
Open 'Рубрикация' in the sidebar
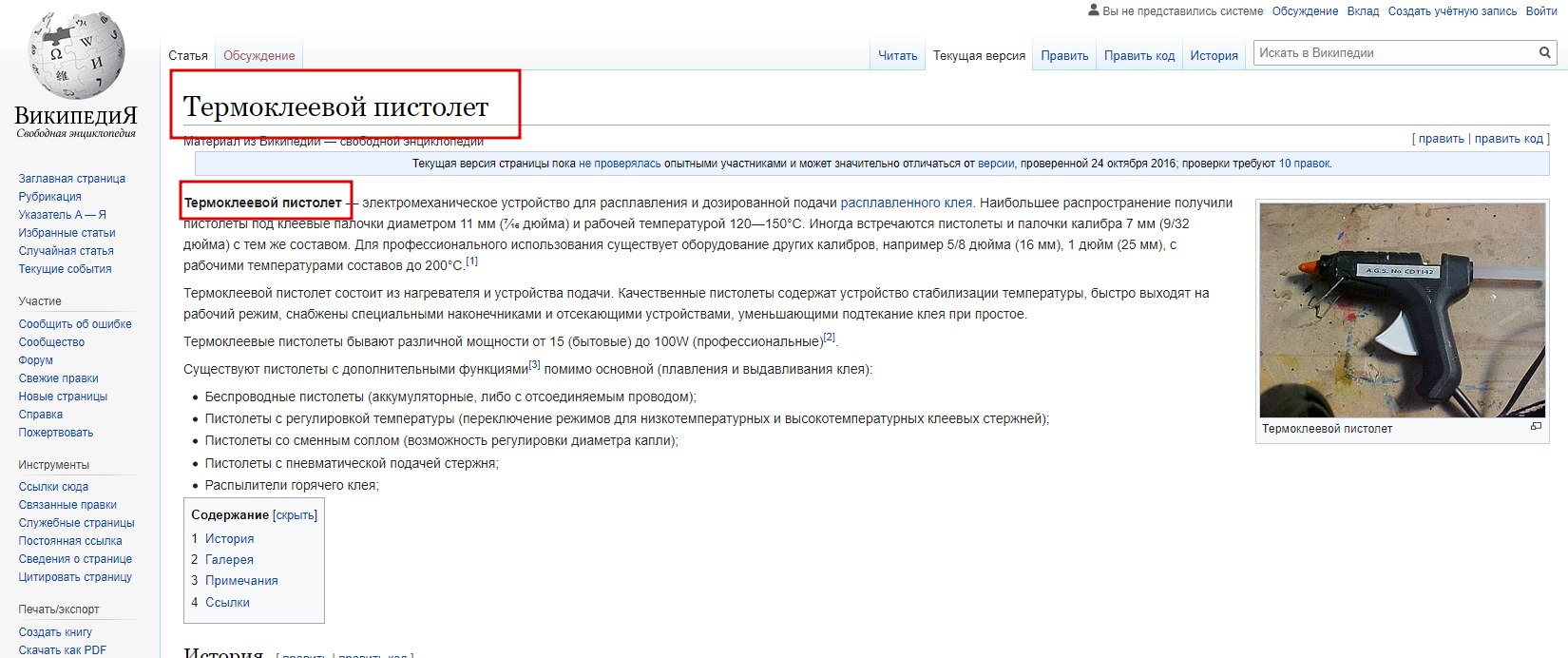50,196
